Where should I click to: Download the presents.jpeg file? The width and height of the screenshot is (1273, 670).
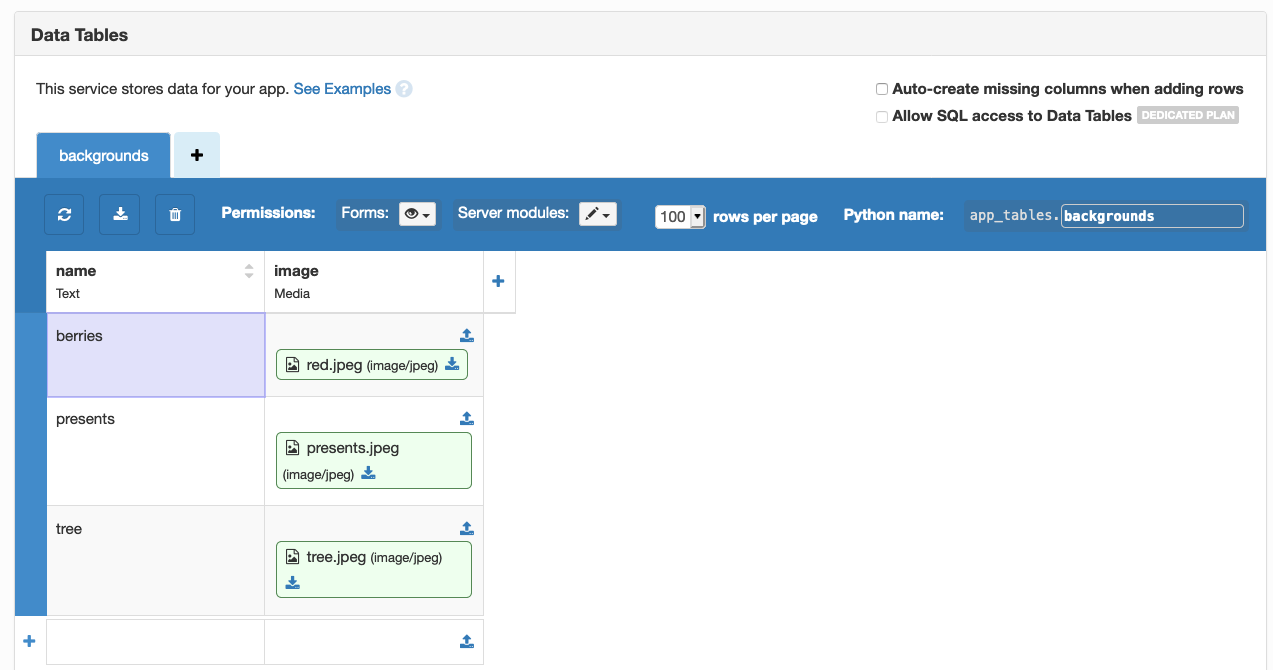pos(368,473)
